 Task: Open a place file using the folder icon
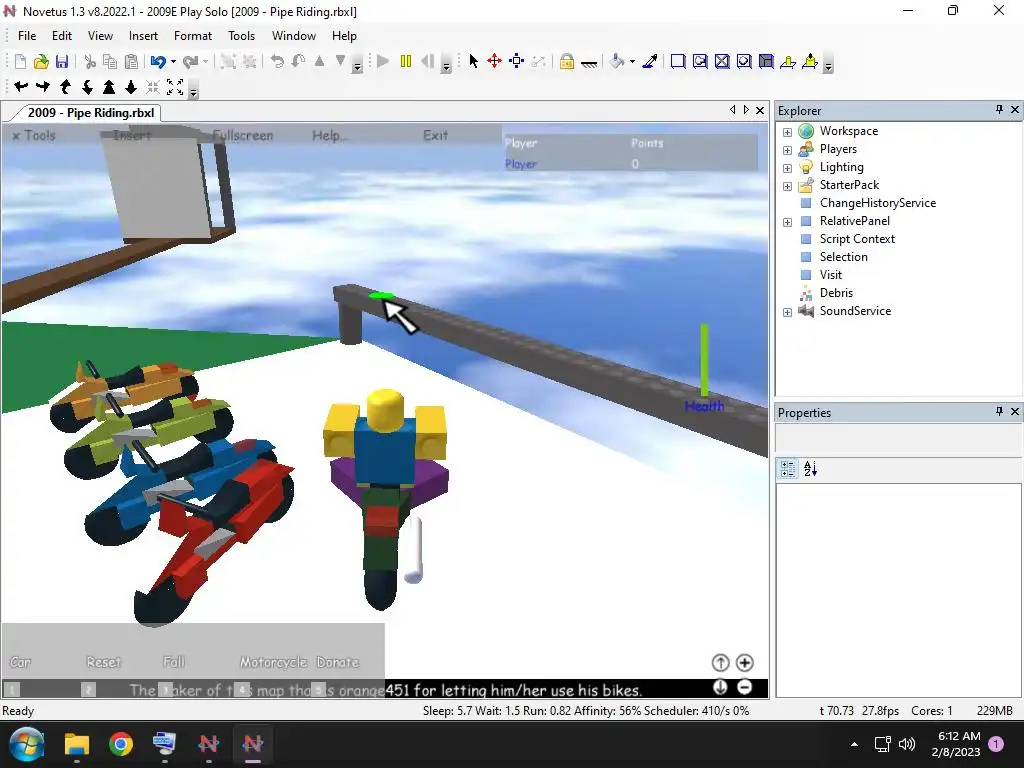pos(41,61)
